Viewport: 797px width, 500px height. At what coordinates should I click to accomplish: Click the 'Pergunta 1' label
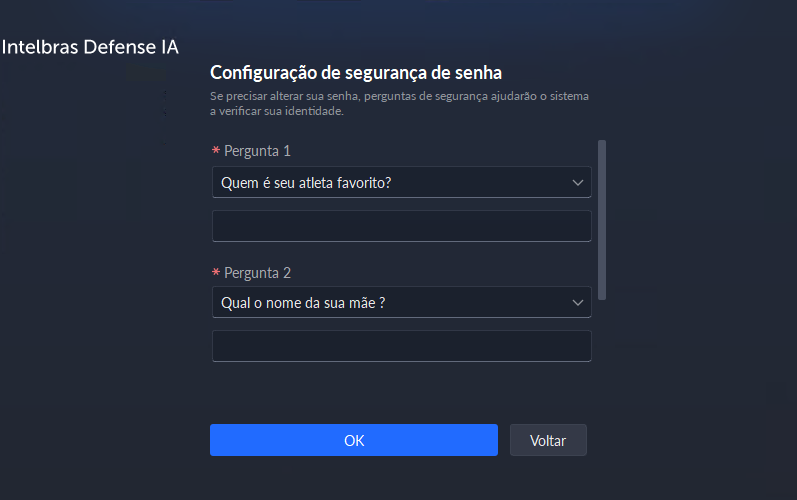click(257, 152)
